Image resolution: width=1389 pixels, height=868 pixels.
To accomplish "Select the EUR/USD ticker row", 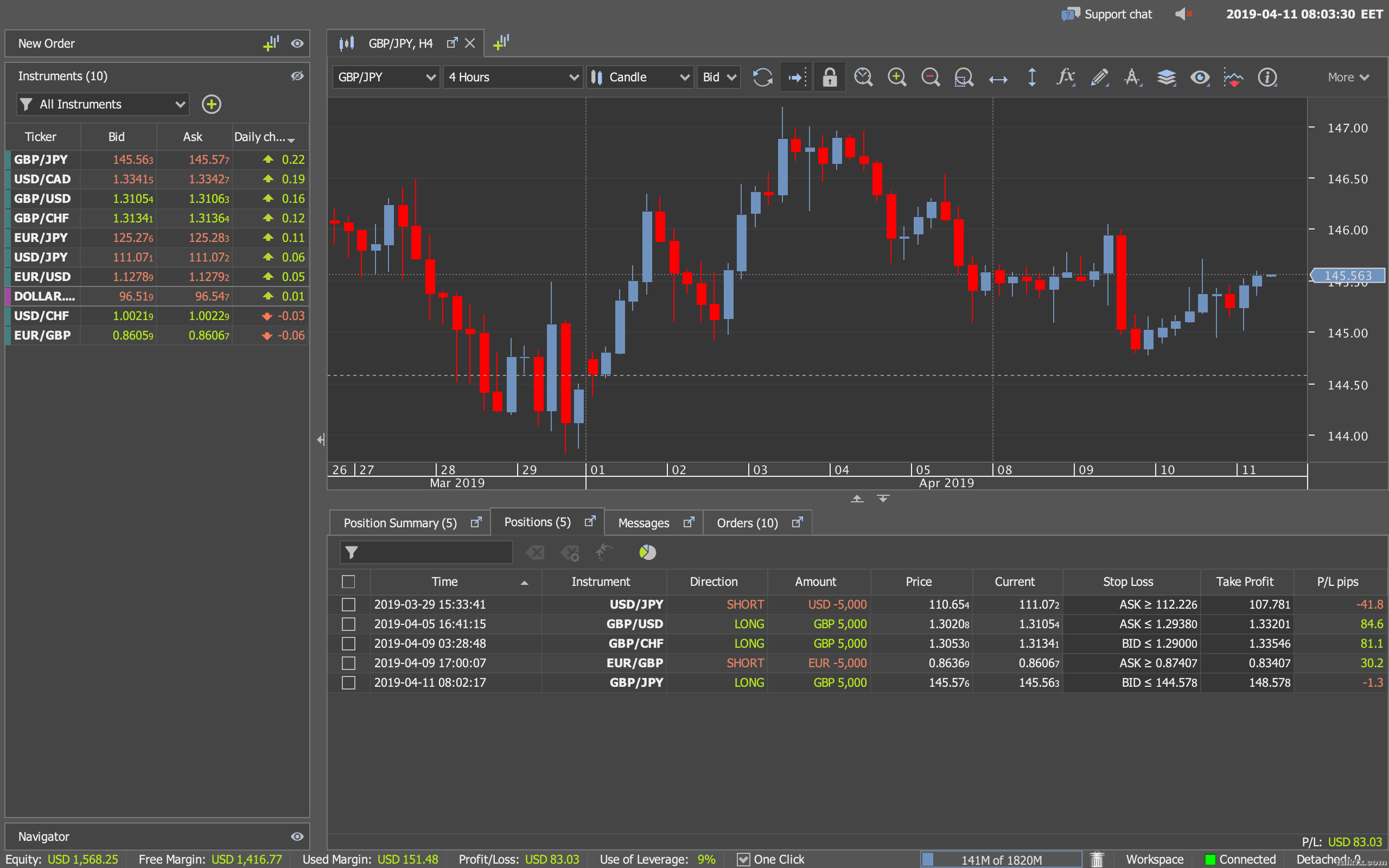I will [157, 277].
